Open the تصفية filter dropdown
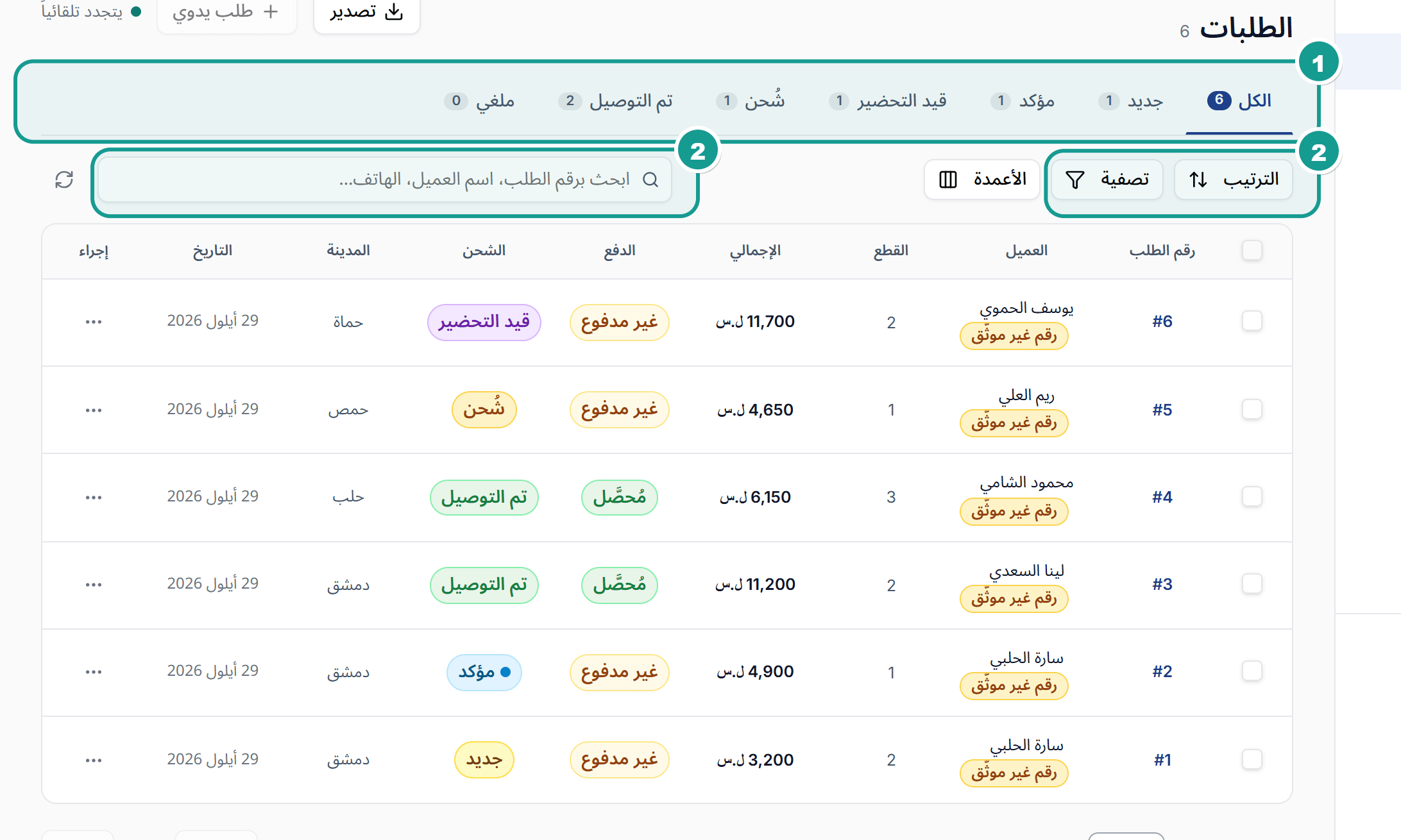 pyautogui.click(x=1107, y=180)
